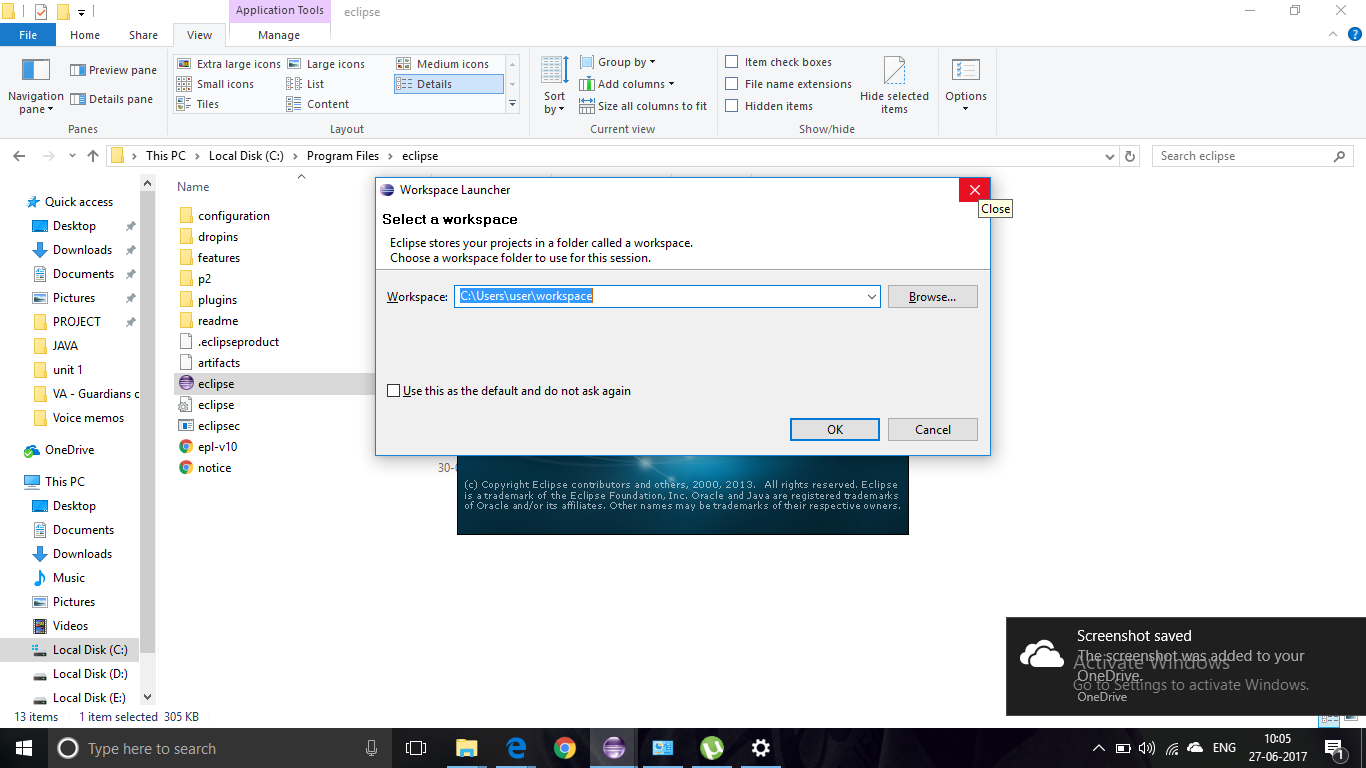Screen dimensions: 1366x768
Task: Confirm workspace with OK button
Action: 835,430
